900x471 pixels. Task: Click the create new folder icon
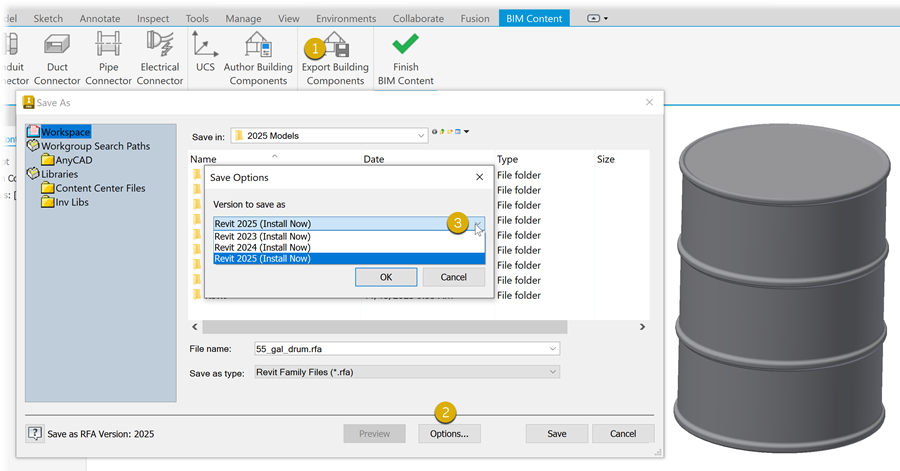click(450, 131)
